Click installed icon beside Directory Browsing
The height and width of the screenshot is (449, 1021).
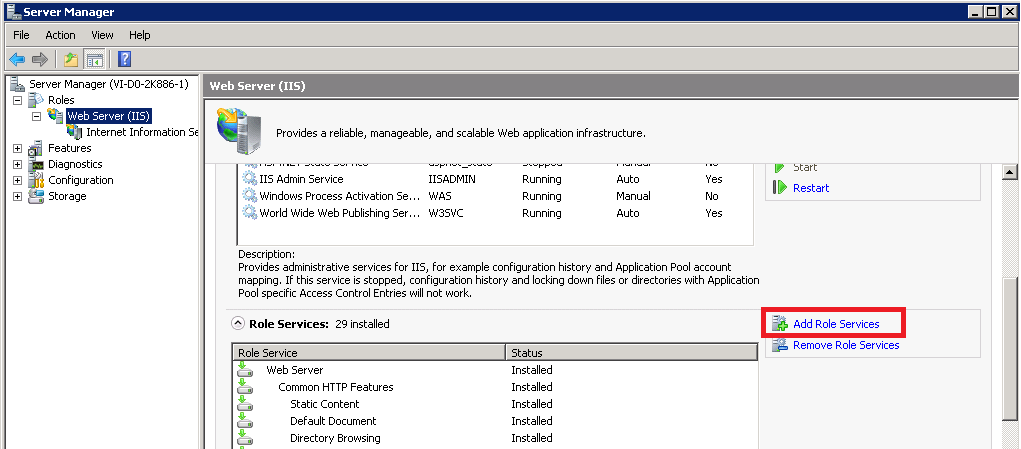(x=245, y=437)
